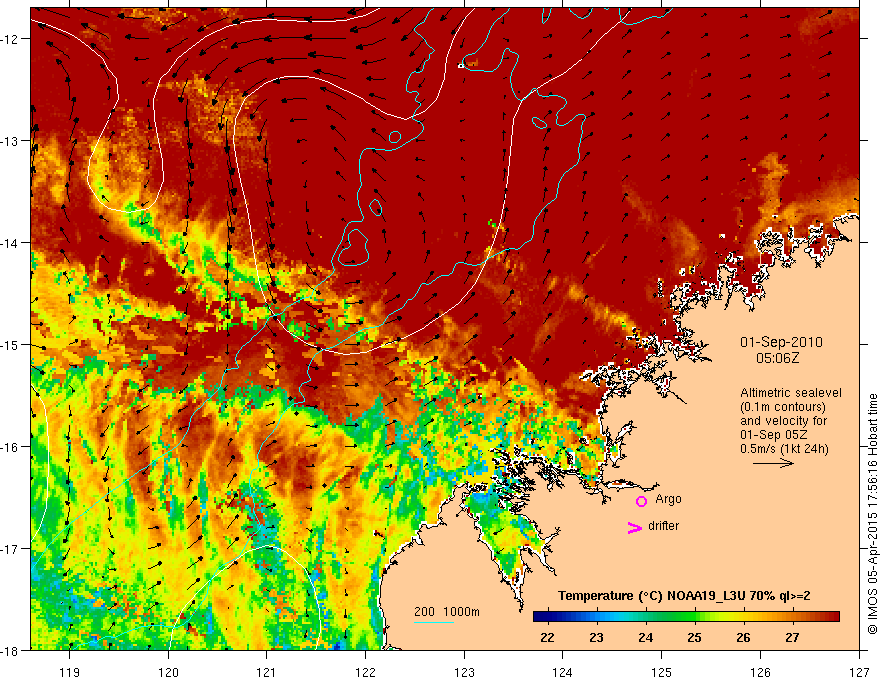
Task: Click the 26 value under color bar
Action: click(x=743, y=638)
